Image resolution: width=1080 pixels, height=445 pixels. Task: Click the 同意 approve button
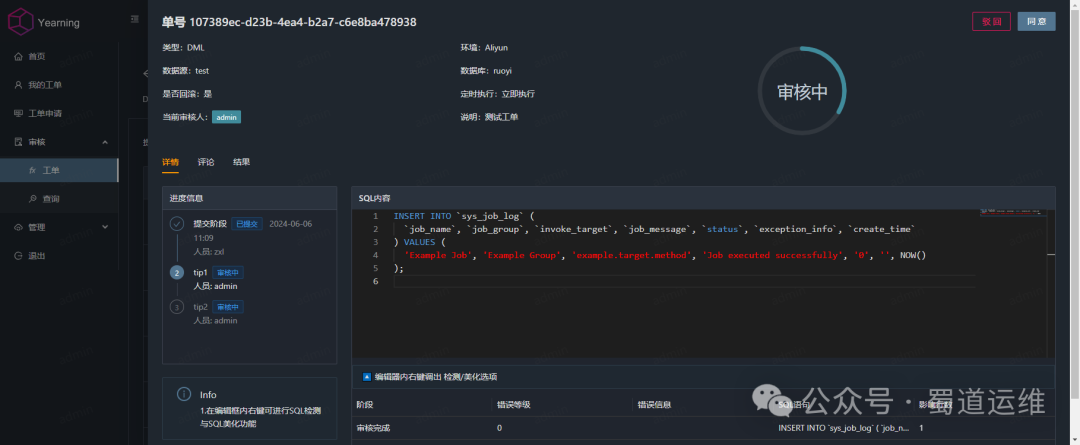click(1037, 21)
